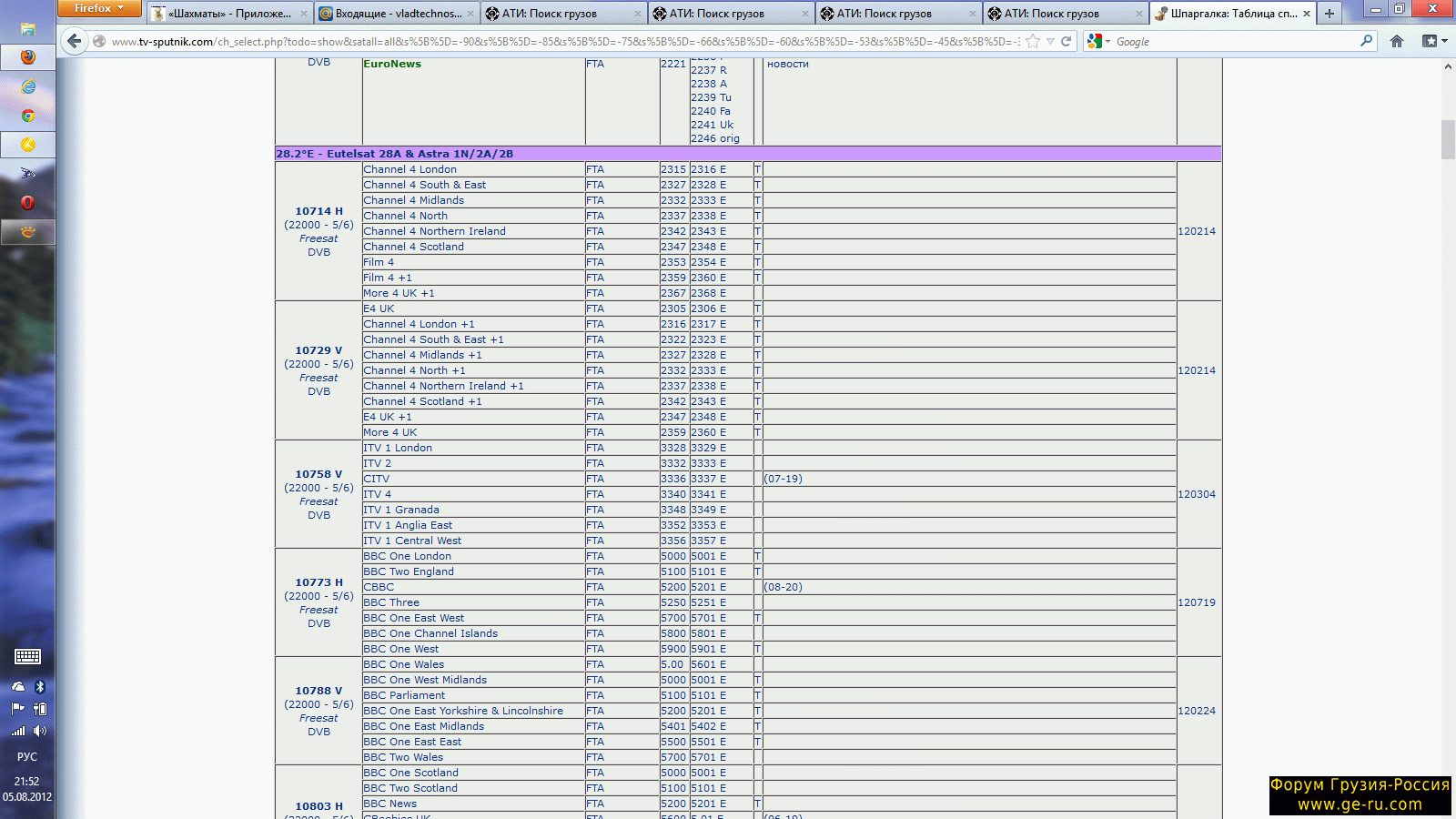The width and height of the screenshot is (1456, 819).
Task: Close the Входящие mail tab
Action: coord(470,14)
